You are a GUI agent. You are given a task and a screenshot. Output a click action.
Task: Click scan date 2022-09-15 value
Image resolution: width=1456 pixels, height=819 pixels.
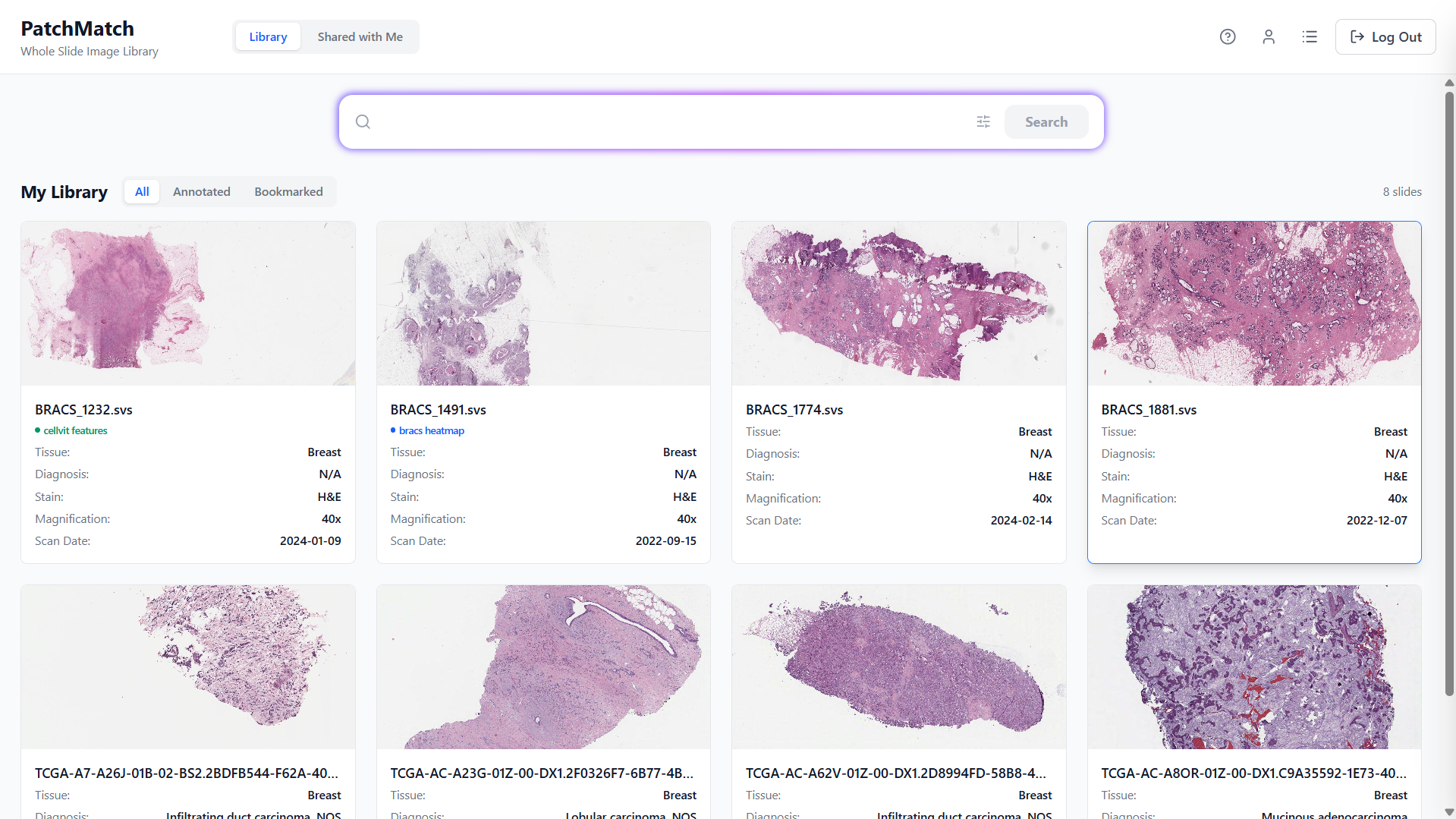pyautogui.click(x=666, y=541)
